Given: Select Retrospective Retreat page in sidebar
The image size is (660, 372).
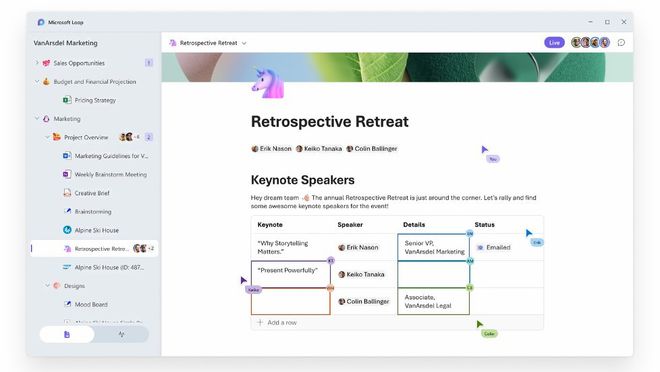Looking at the screenshot, I should click(x=95, y=249).
